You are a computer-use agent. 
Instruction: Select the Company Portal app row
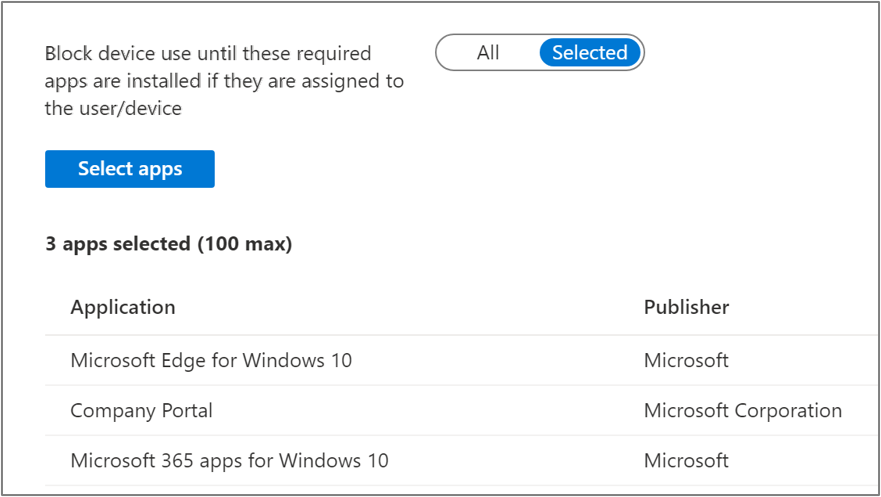pos(141,410)
